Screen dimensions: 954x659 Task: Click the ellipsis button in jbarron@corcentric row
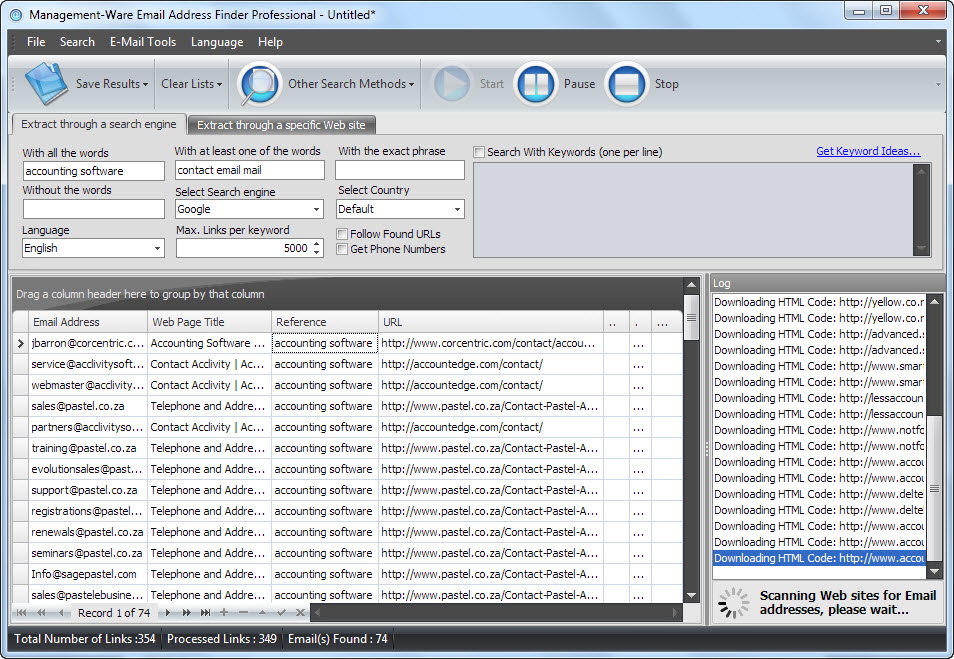638,344
